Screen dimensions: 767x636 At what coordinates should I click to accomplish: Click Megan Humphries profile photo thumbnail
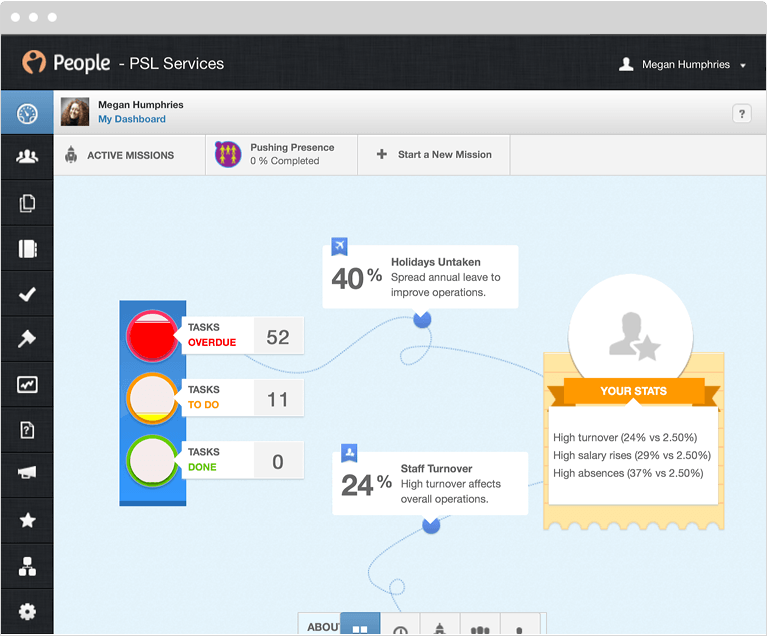[x=75, y=112]
